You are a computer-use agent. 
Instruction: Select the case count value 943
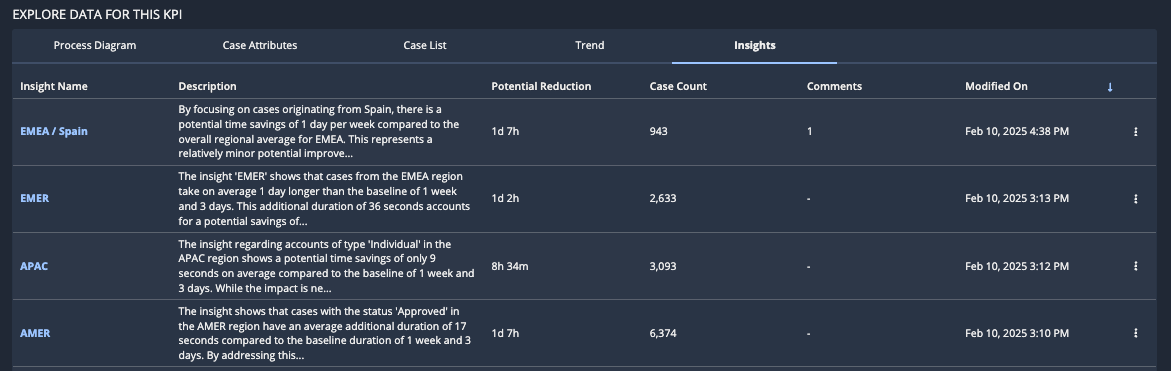[x=659, y=131]
